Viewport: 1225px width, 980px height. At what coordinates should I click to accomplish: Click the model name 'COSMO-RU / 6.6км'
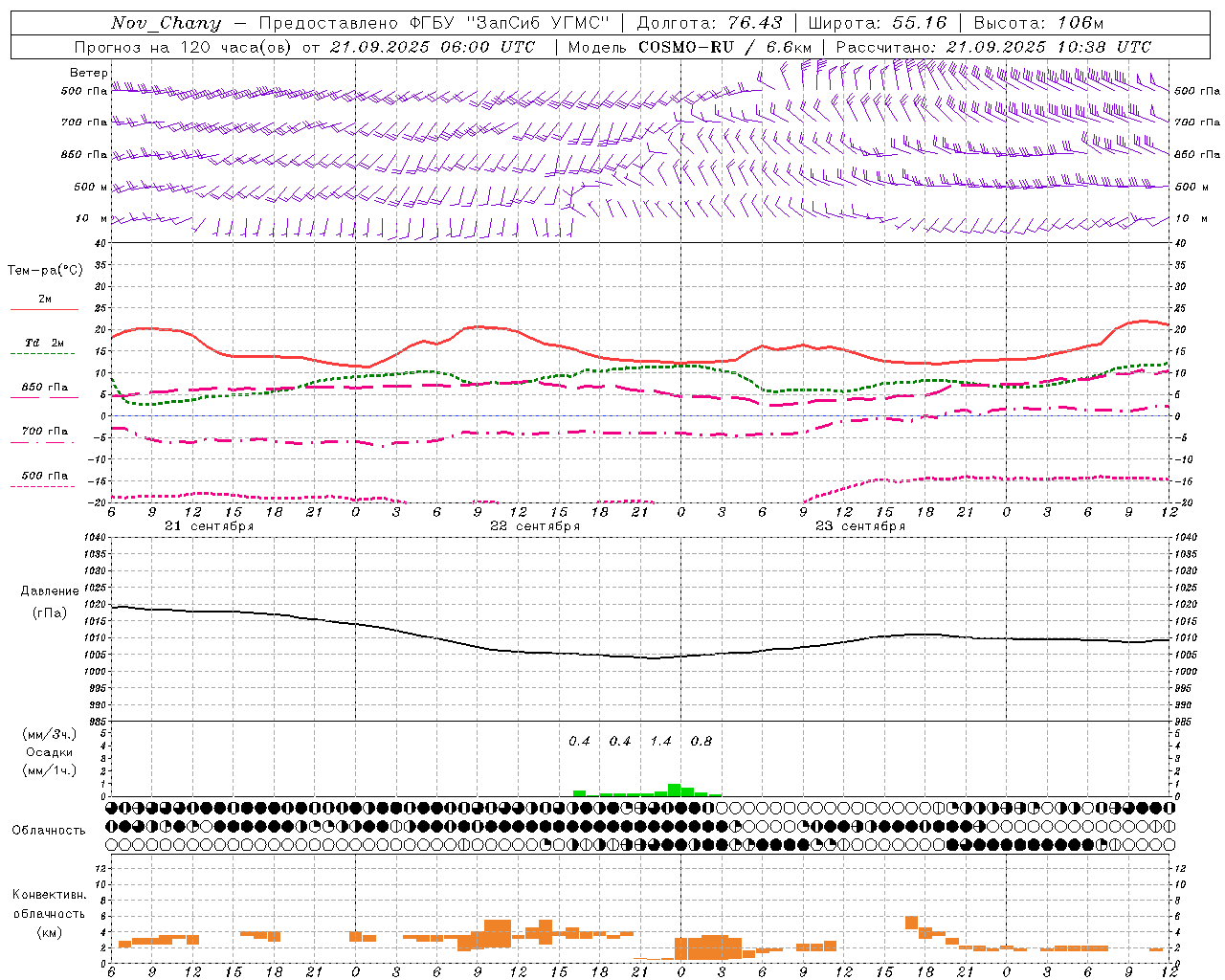[x=725, y=47]
